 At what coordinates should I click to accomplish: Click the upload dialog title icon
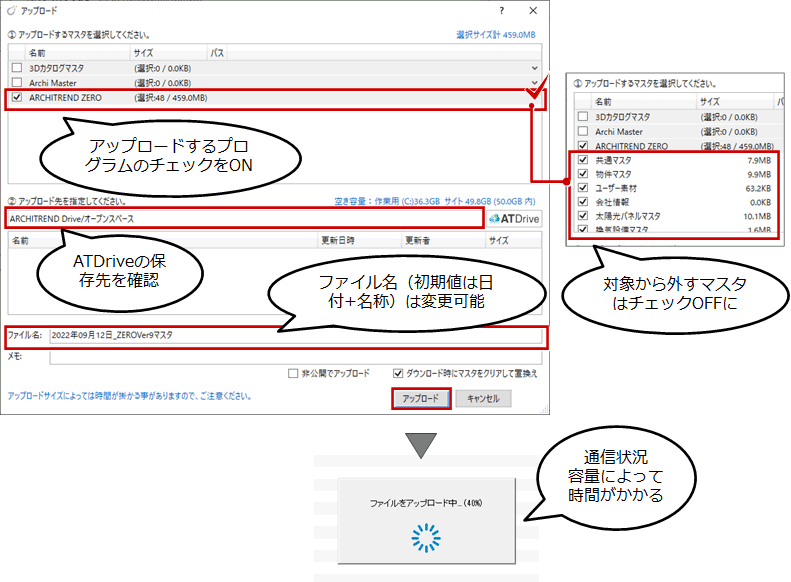click(x=11, y=10)
